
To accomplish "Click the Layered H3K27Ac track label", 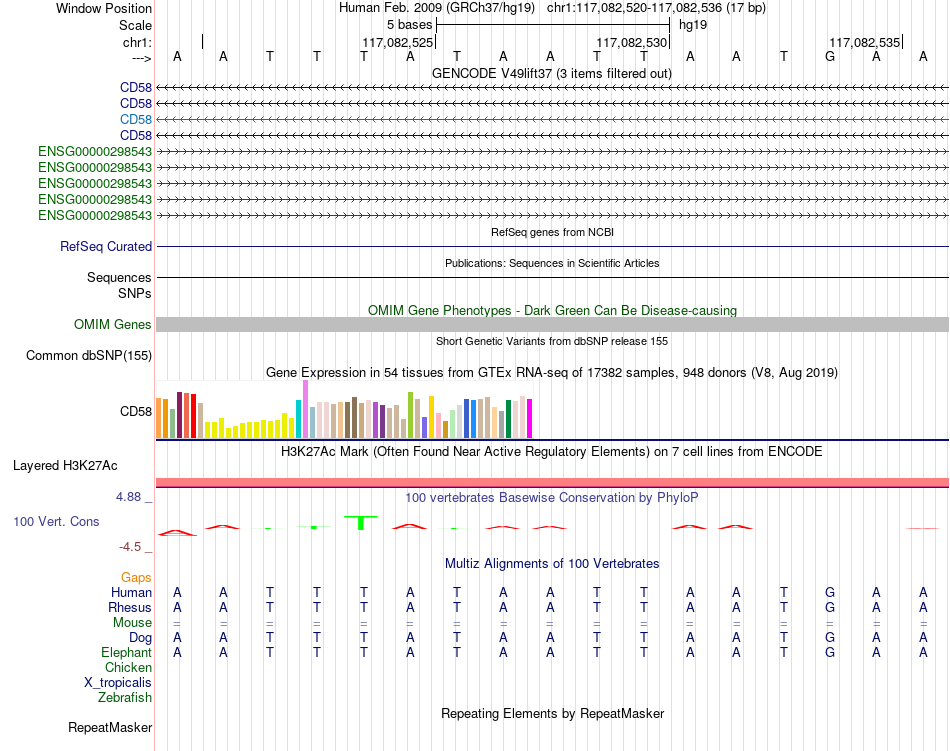I will [65, 466].
